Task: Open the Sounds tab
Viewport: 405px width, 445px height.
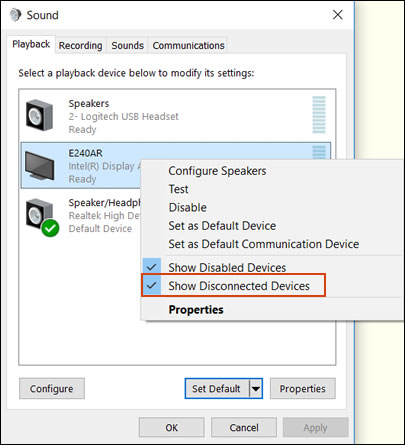Action: pos(128,45)
